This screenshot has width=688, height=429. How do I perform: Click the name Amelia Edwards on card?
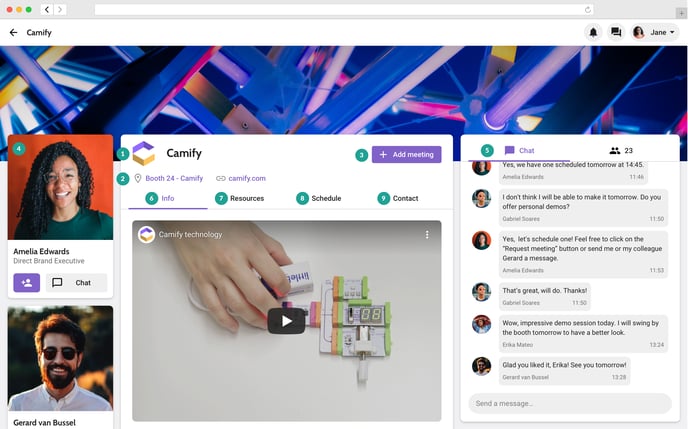41,251
